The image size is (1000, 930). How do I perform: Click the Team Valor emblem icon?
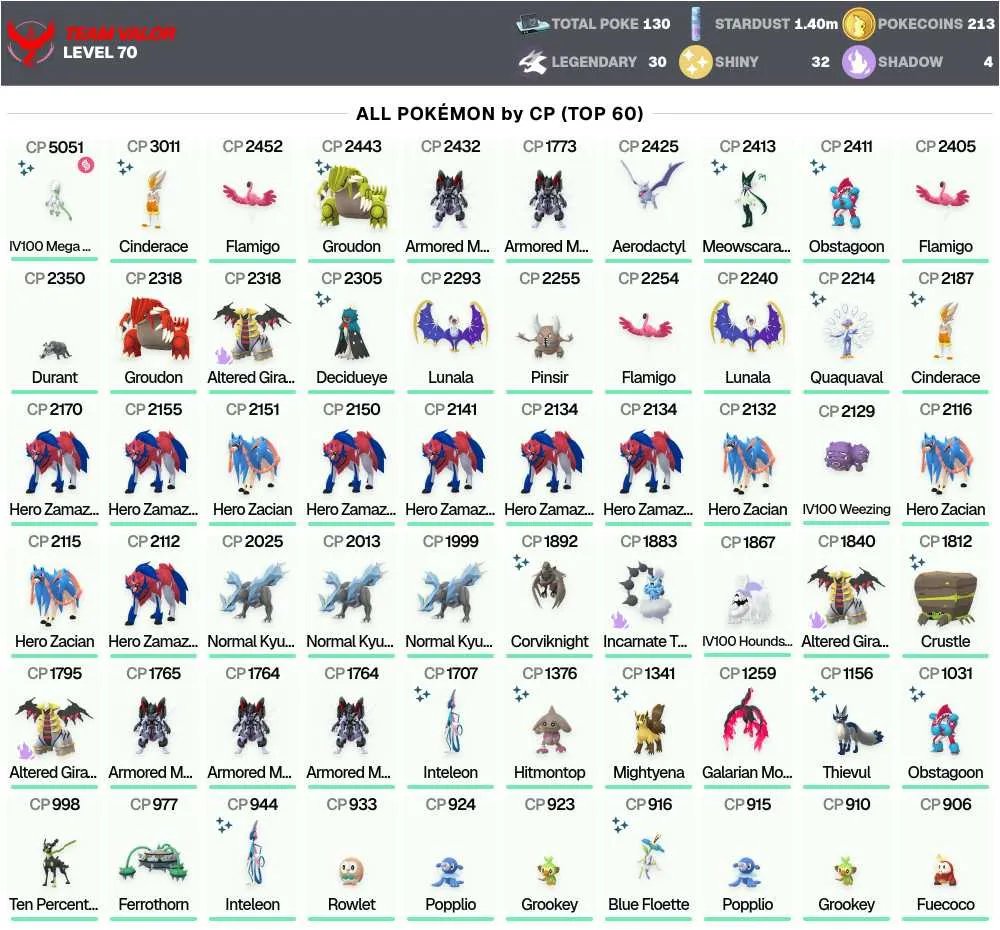(x=31, y=43)
